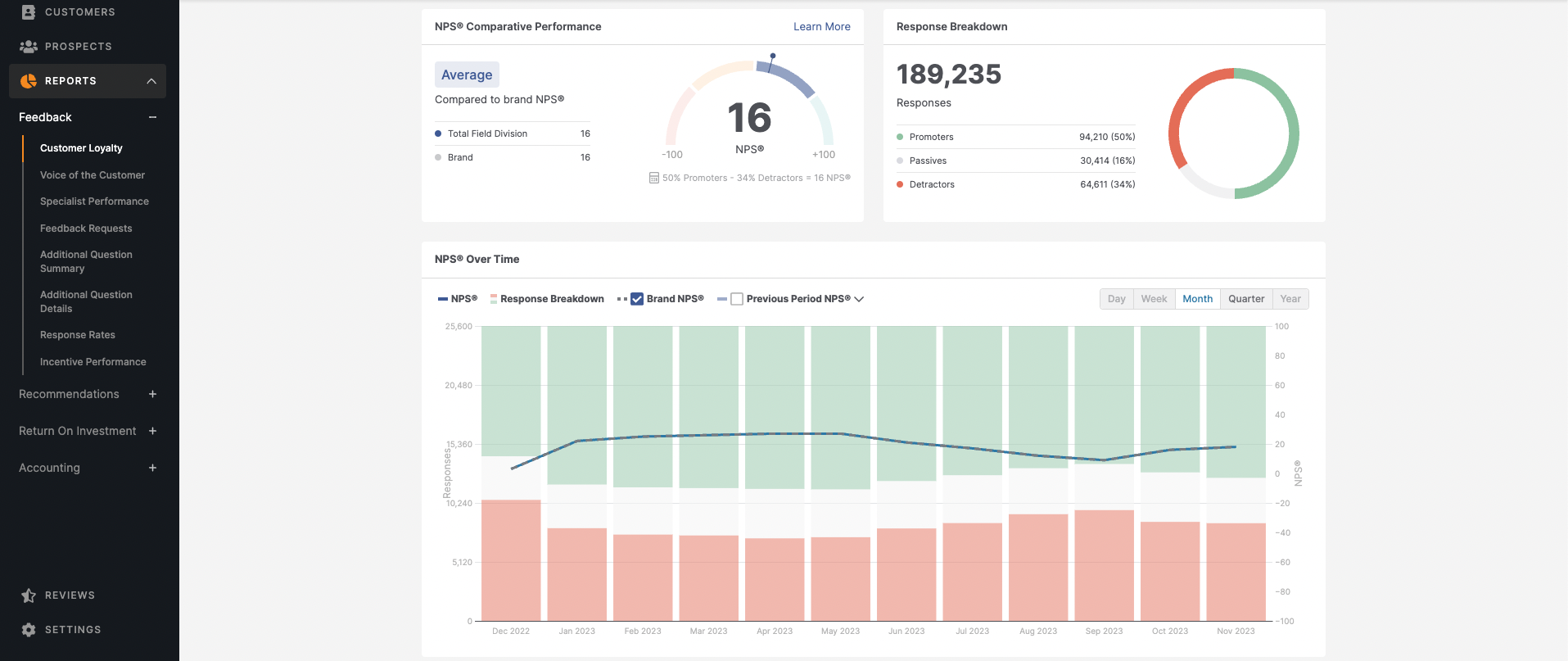
Task: Click the Prospects people icon
Action: point(29,47)
